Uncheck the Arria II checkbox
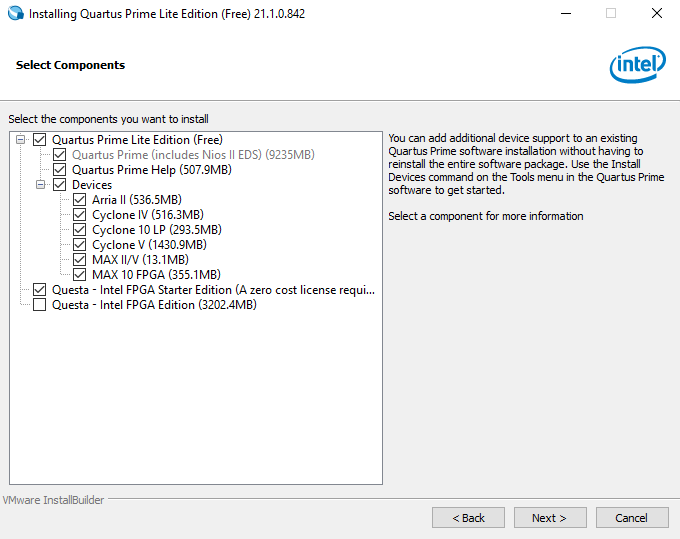680x539 pixels. pyautogui.click(x=79, y=199)
